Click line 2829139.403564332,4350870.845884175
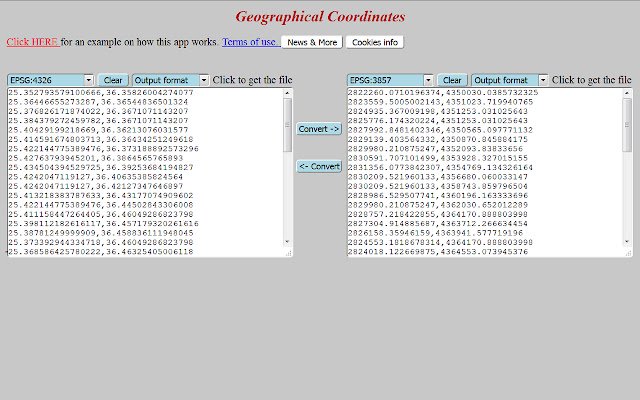This screenshot has height=400, width=640. pos(438,140)
